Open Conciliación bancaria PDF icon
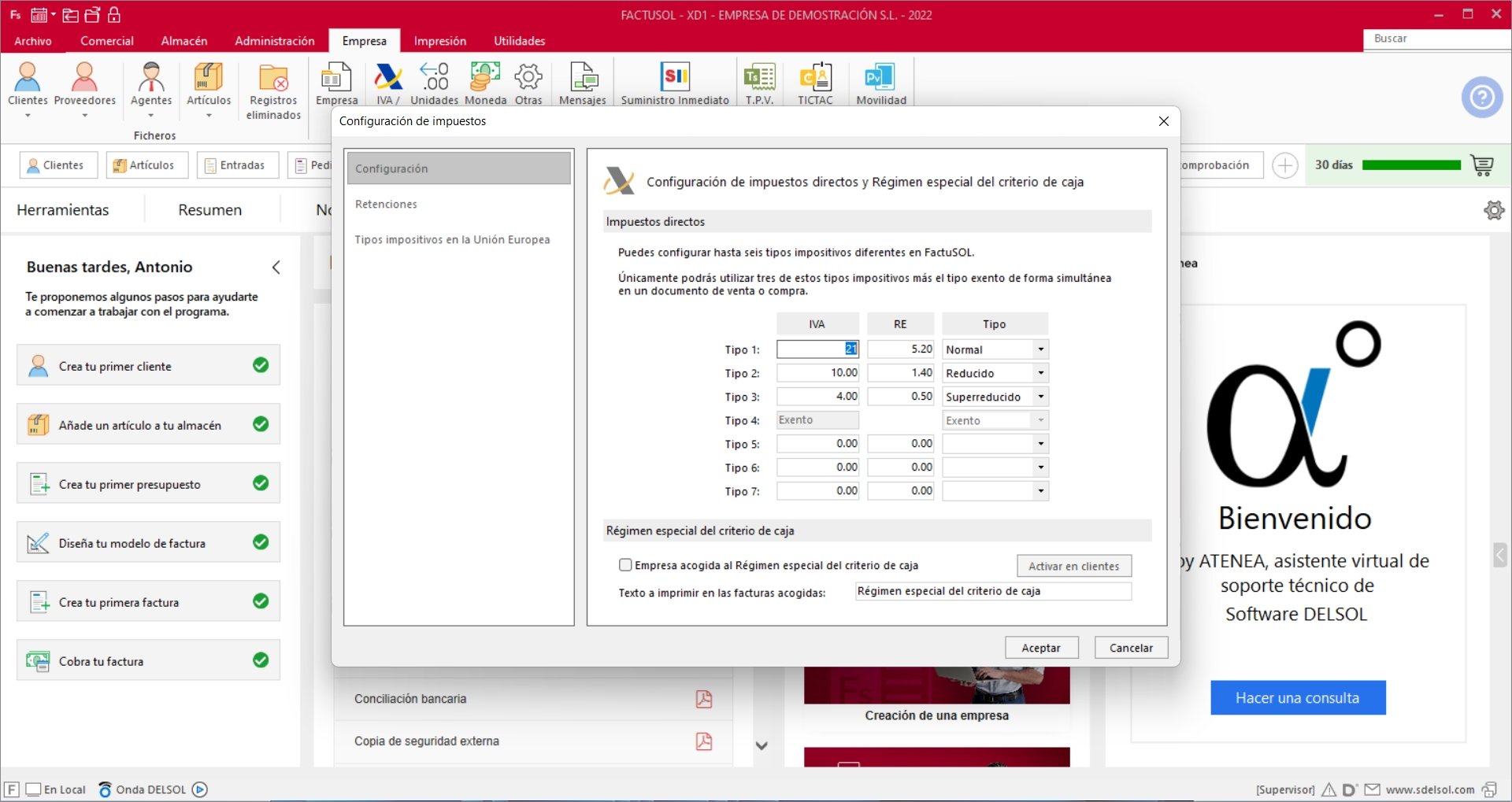1512x802 pixels. 704,699
